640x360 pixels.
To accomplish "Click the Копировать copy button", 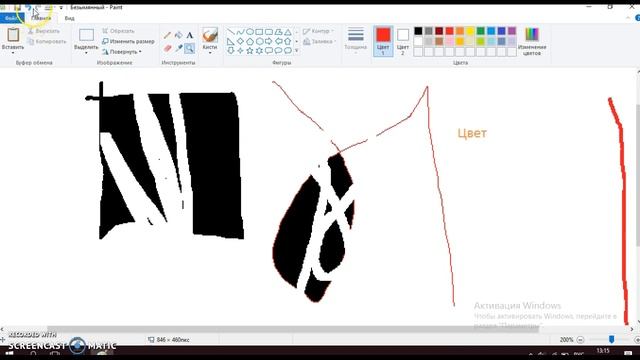I will point(47,41).
